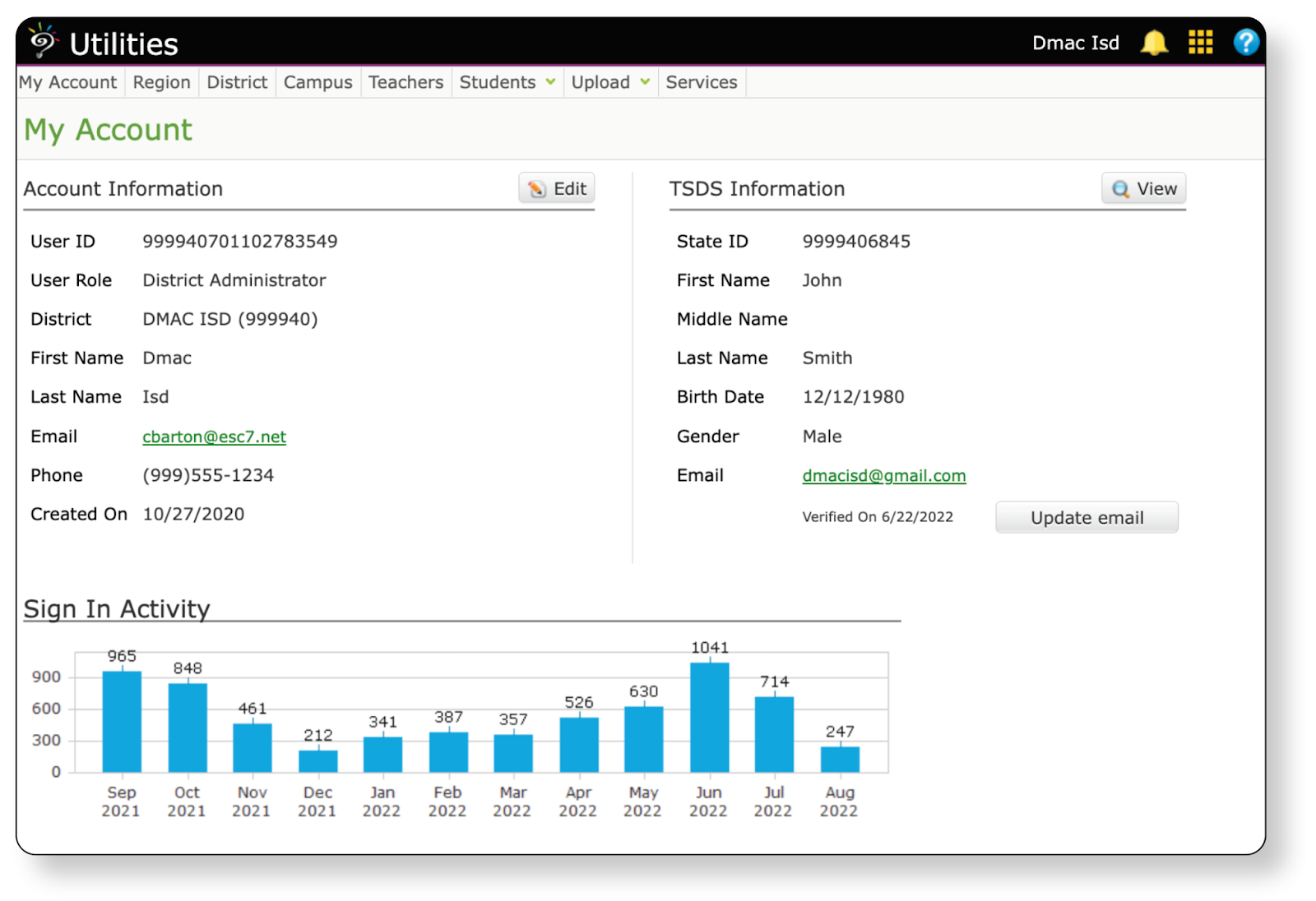Open the Services menu item

tap(702, 82)
